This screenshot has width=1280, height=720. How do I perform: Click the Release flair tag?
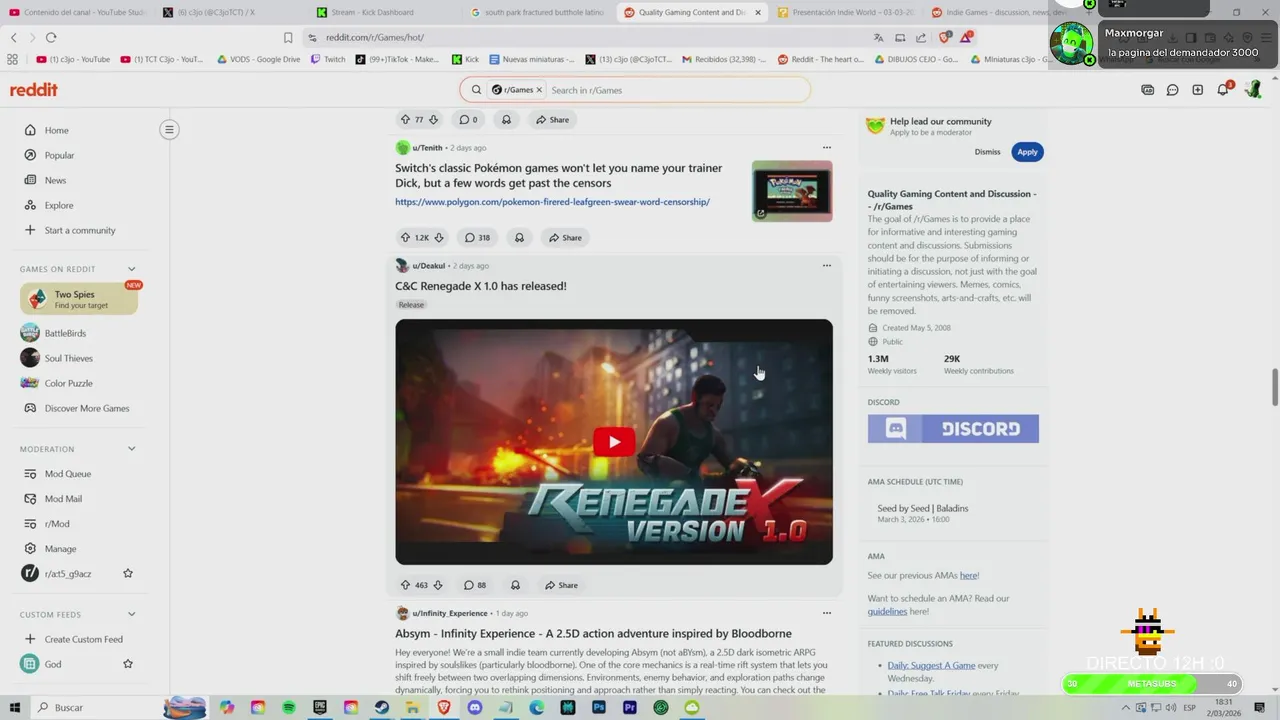[x=411, y=305]
